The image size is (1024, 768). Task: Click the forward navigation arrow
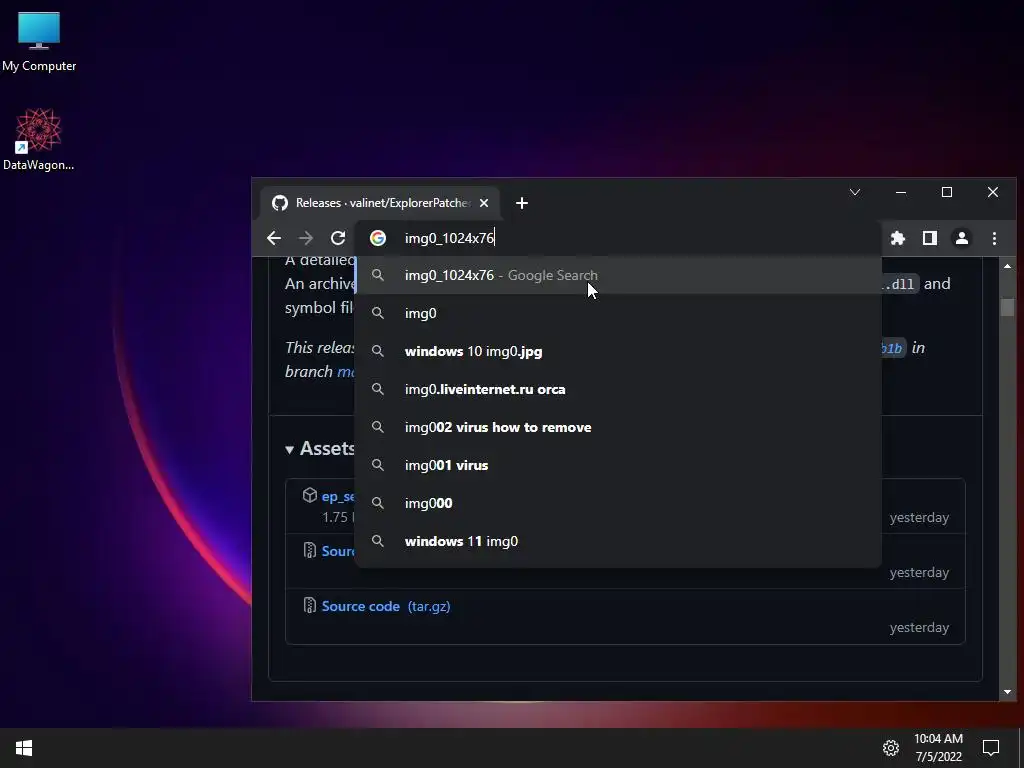[306, 238]
